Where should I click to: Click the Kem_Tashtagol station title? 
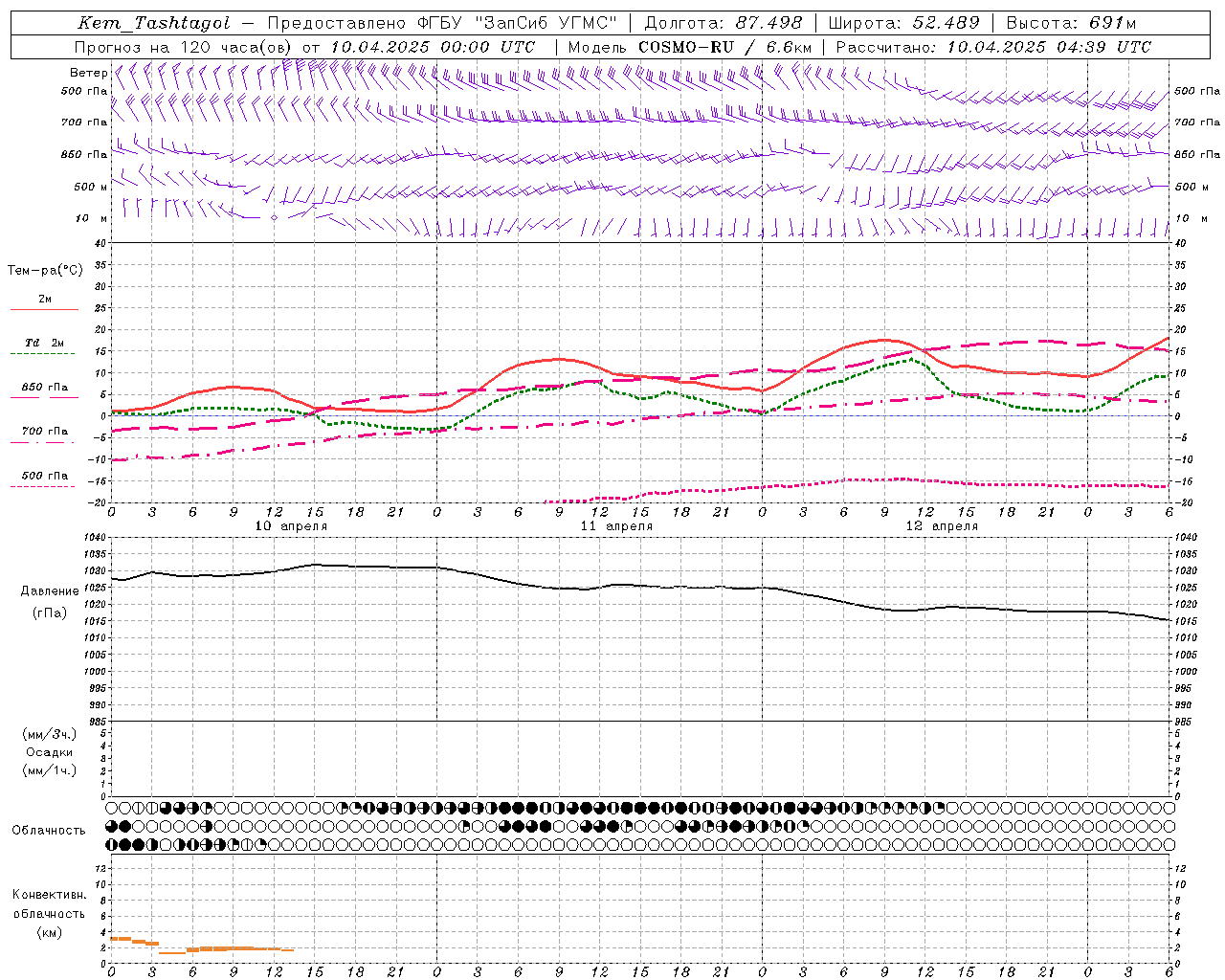point(154,23)
